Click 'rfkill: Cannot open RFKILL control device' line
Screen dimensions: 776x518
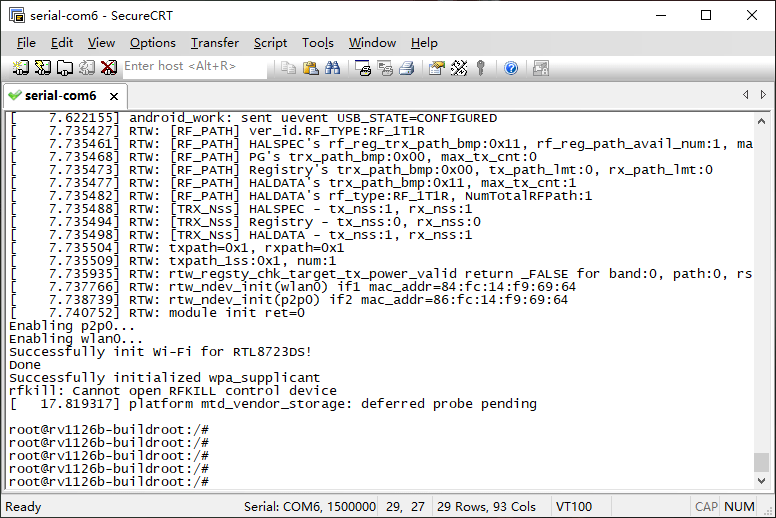click(x=173, y=390)
